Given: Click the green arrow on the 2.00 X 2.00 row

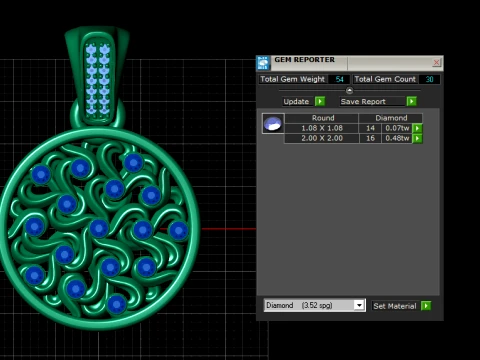Looking at the screenshot, I should [417, 138].
